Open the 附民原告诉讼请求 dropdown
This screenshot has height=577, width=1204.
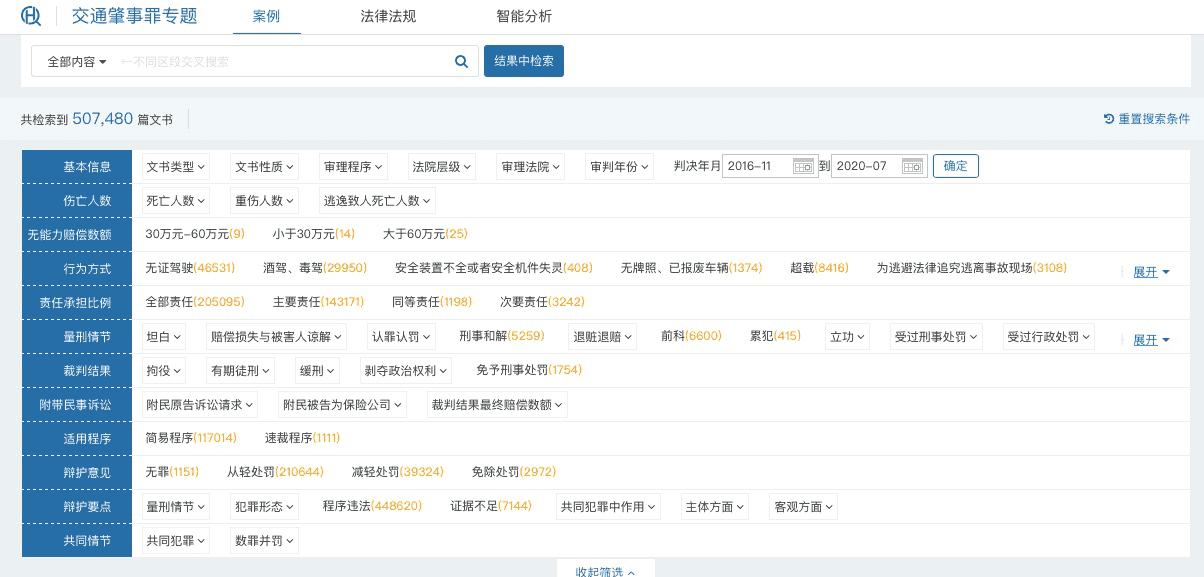200,405
